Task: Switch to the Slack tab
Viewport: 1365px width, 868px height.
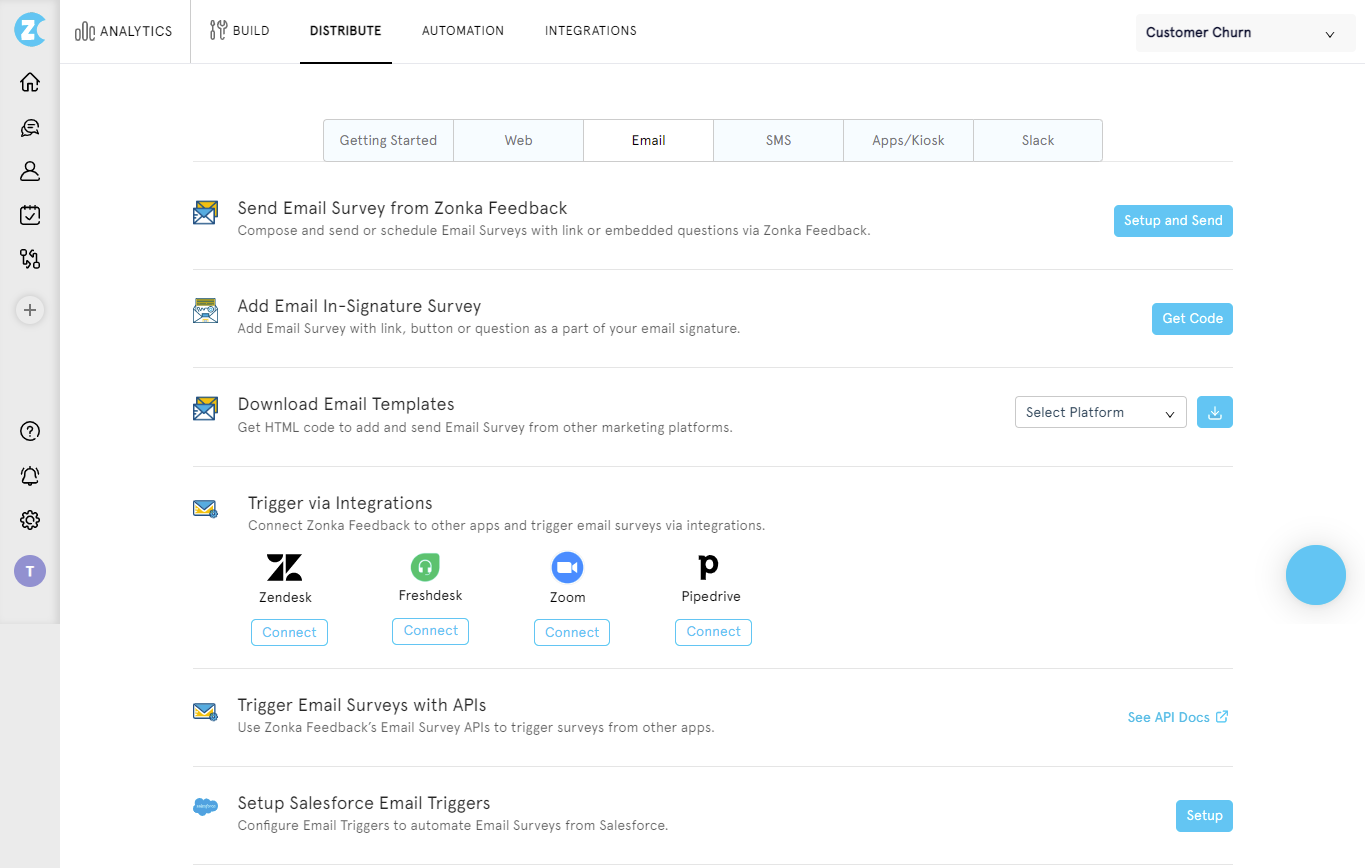Action: [1038, 141]
